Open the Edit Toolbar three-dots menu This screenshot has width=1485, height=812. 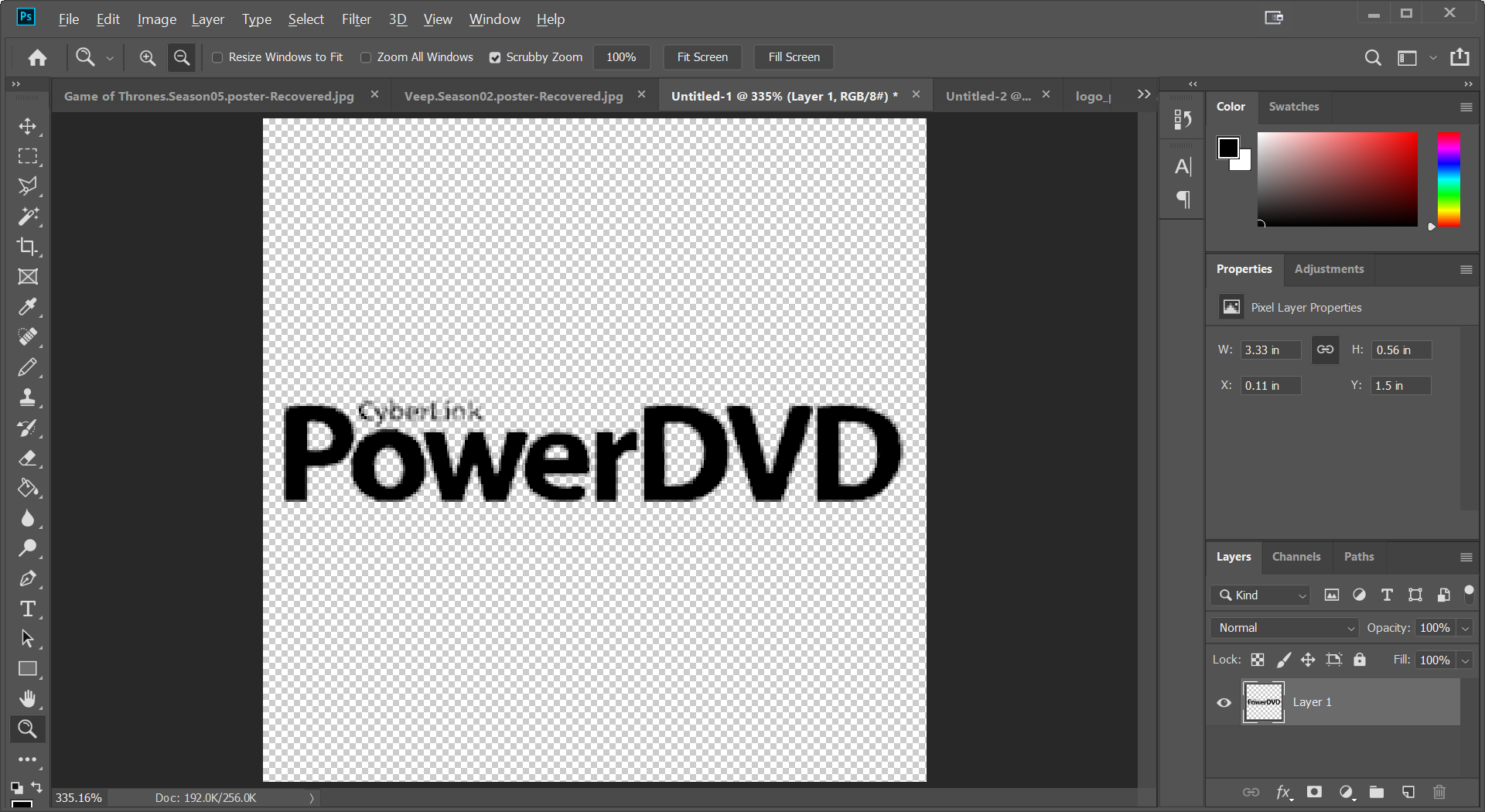tap(28, 759)
